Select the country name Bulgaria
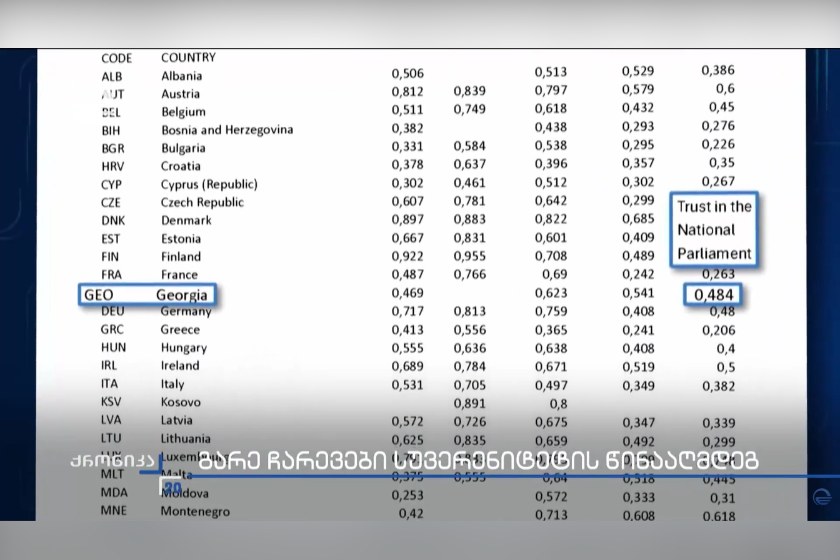This screenshot has height=560, width=840. click(x=183, y=148)
